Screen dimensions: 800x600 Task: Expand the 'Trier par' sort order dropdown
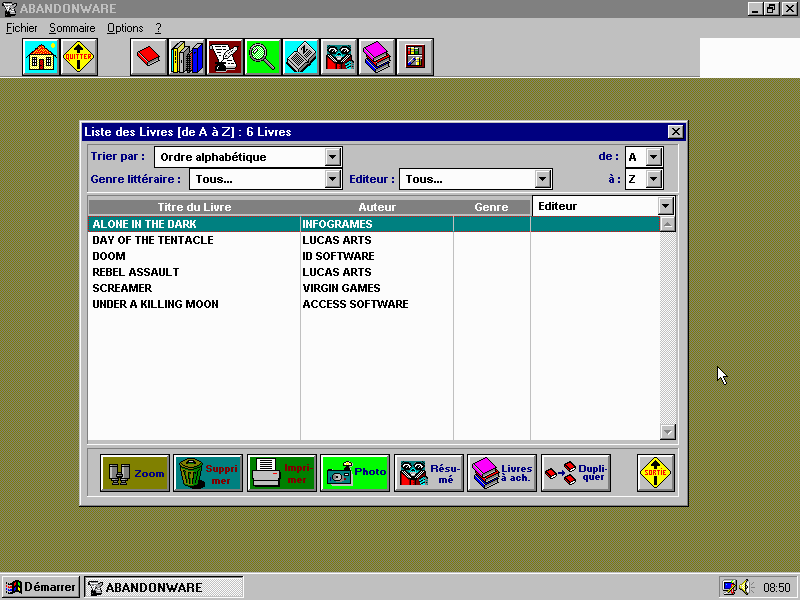click(333, 157)
